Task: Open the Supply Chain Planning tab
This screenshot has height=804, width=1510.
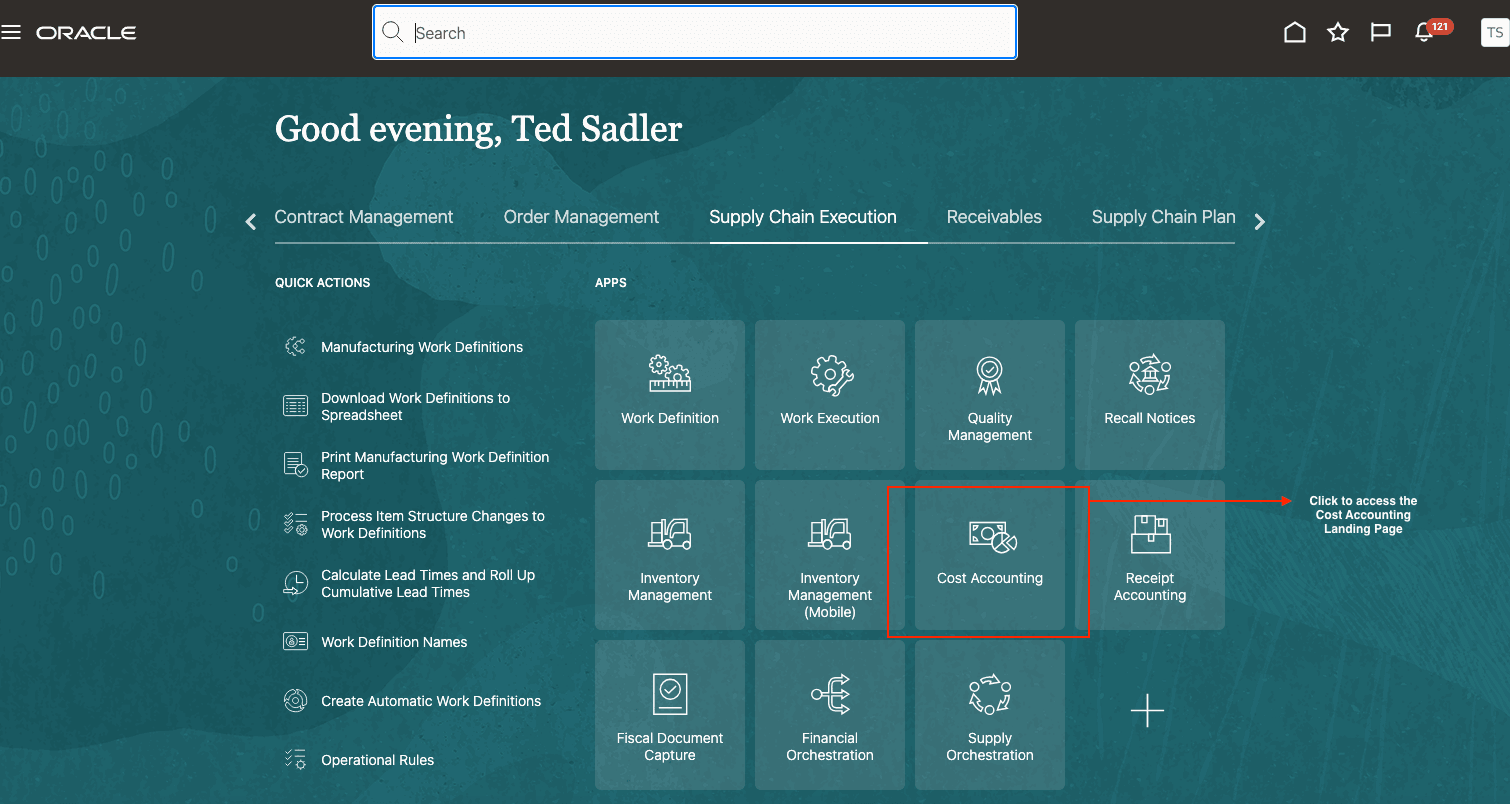Action: [x=1164, y=217]
